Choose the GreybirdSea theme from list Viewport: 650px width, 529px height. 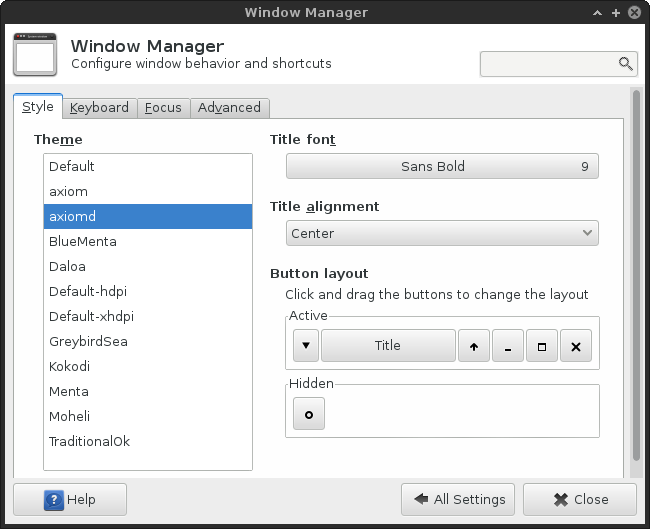tap(88, 342)
